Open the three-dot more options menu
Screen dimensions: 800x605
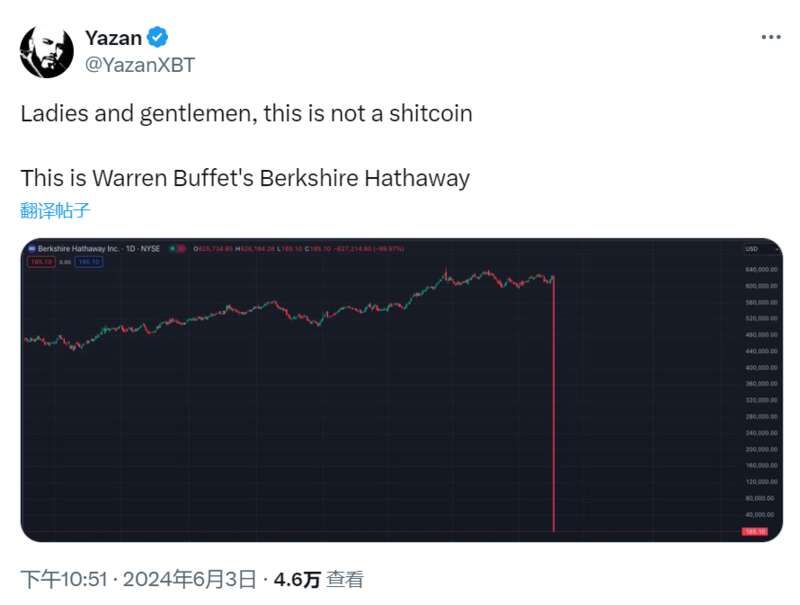[x=770, y=37]
